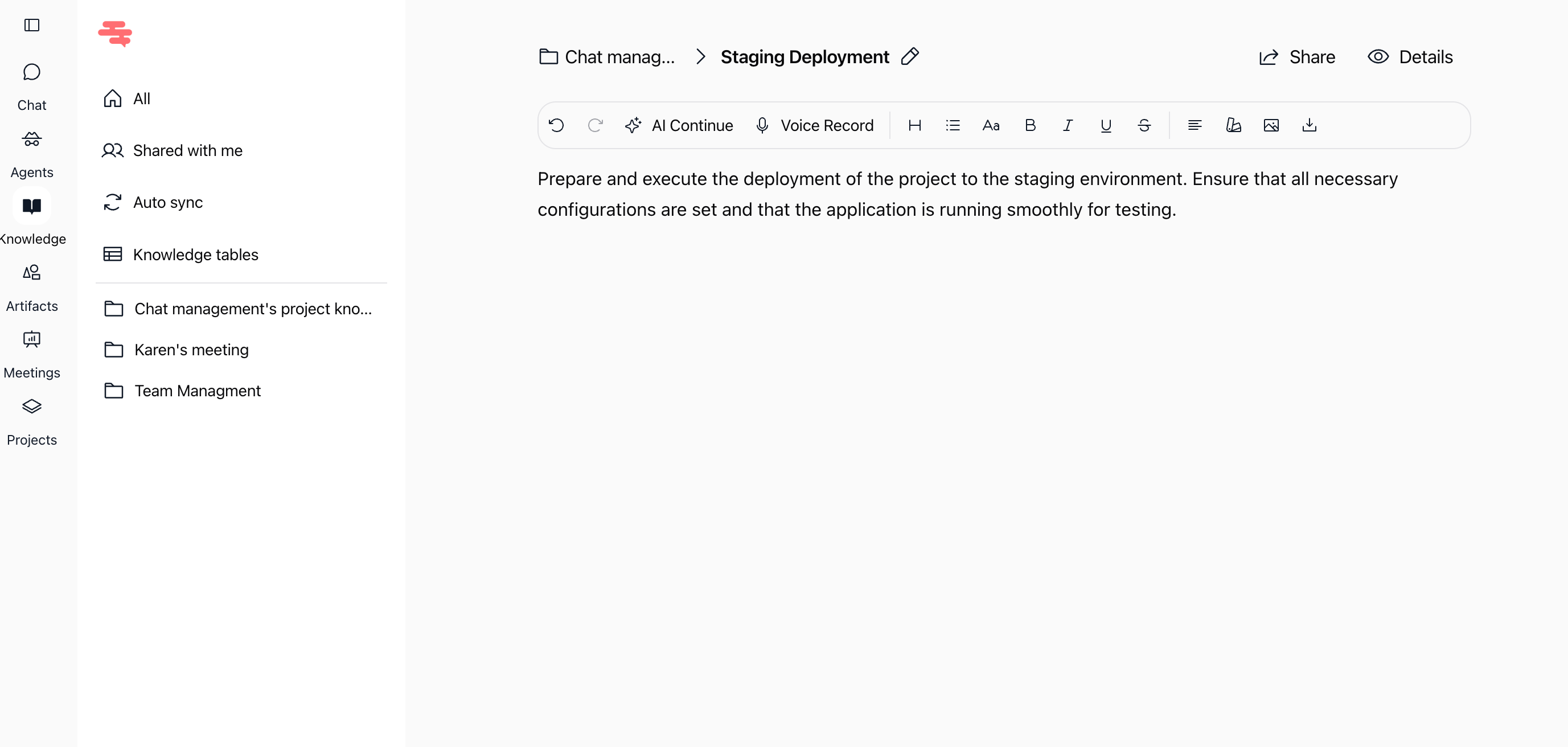1568x747 pixels.
Task: Open Chat management's project knowledge folder
Action: click(x=238, y=309)
